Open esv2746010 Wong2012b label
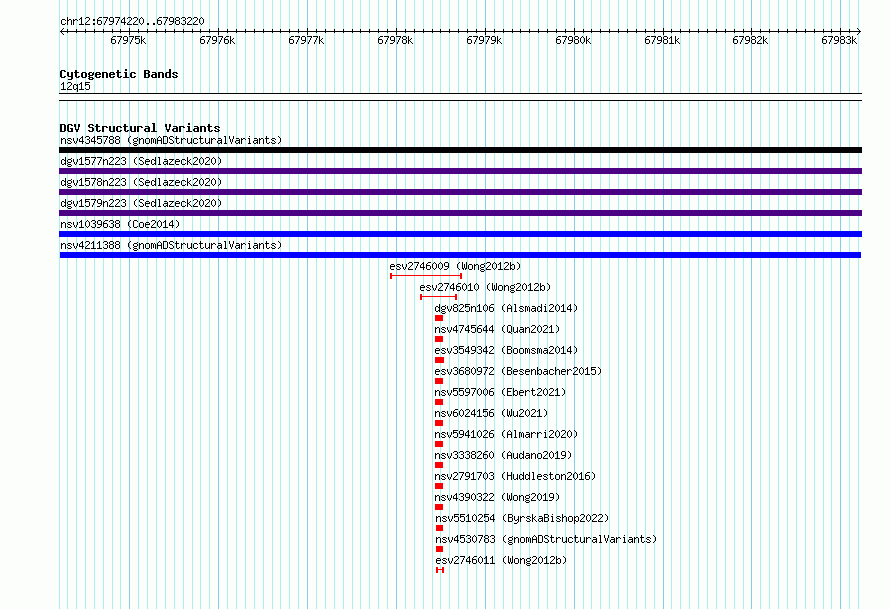Image resolution: width=890 pixels, height=609 pixels. tap(485, 287)
